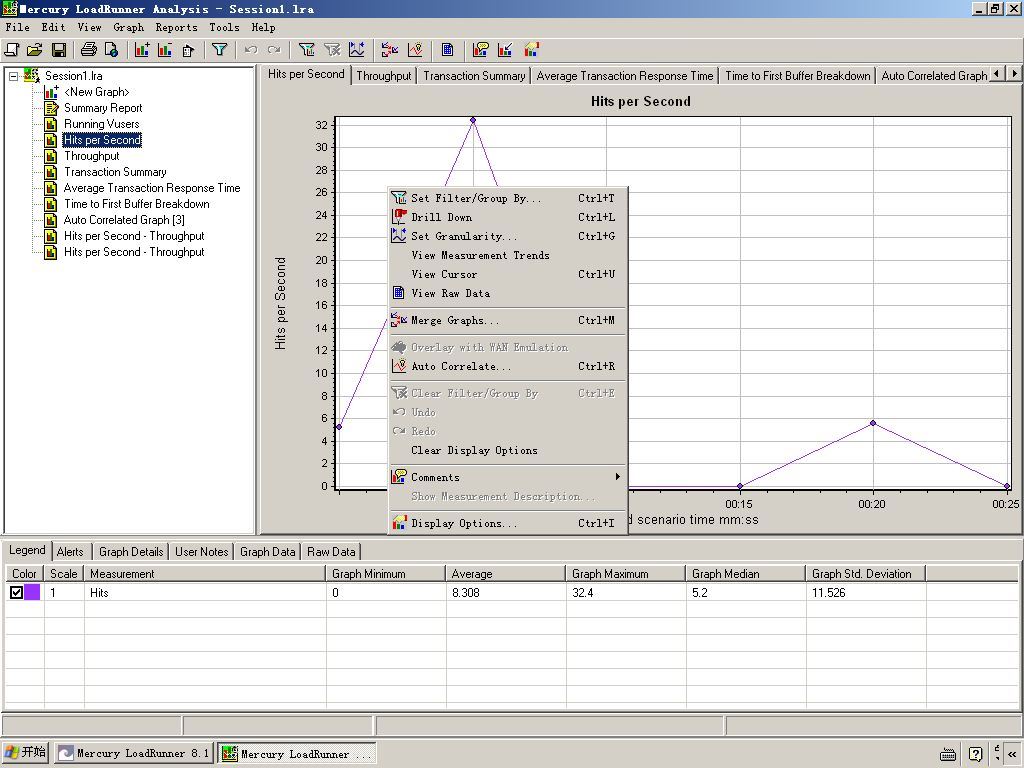The width and height of the screenshot is (1024, 768).
Task: Switch to Mercury LoadRunner 8.1 taskbar window
Action: tap(134, 754)
